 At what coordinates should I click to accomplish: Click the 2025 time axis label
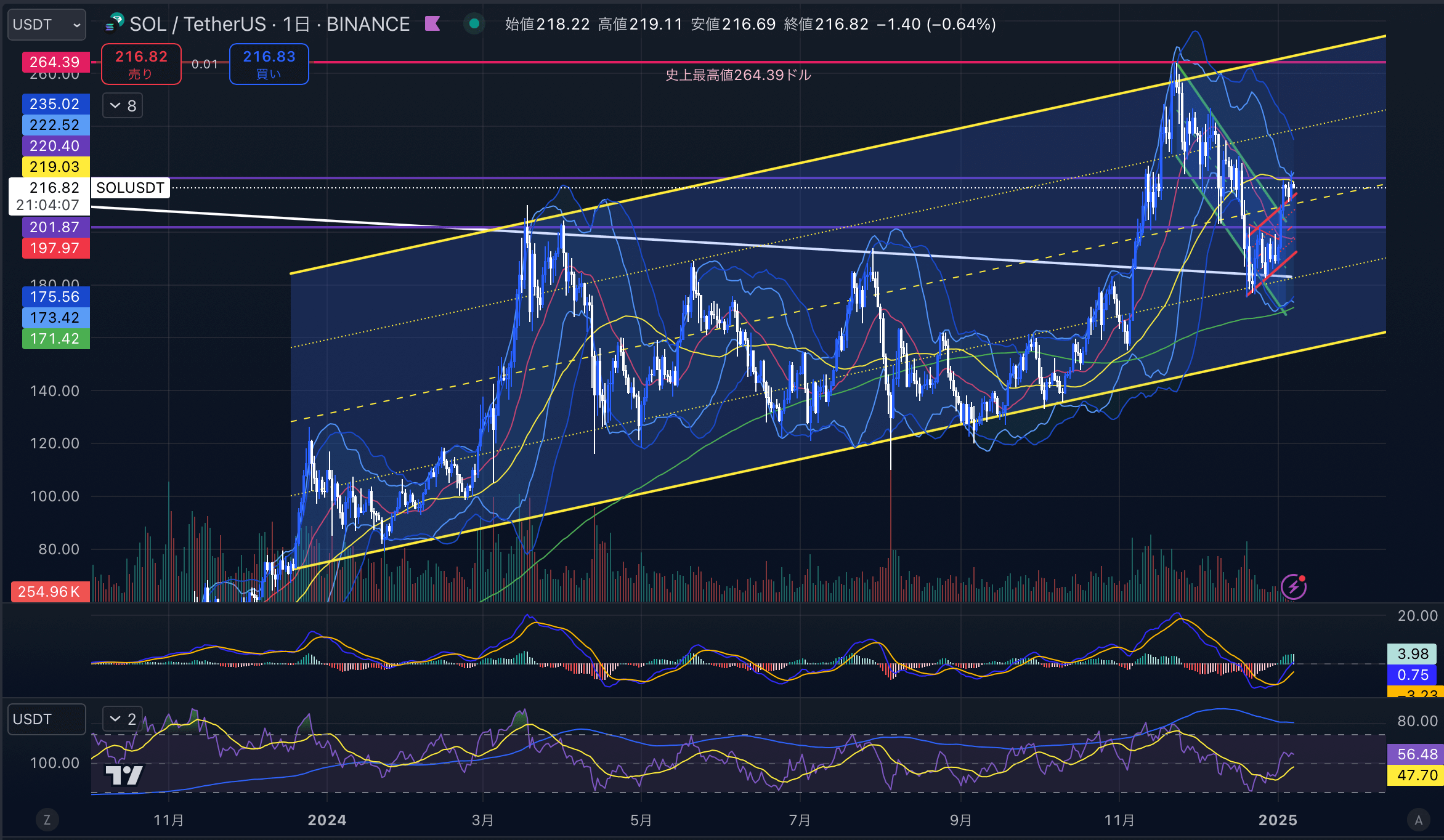[1278, 820]
